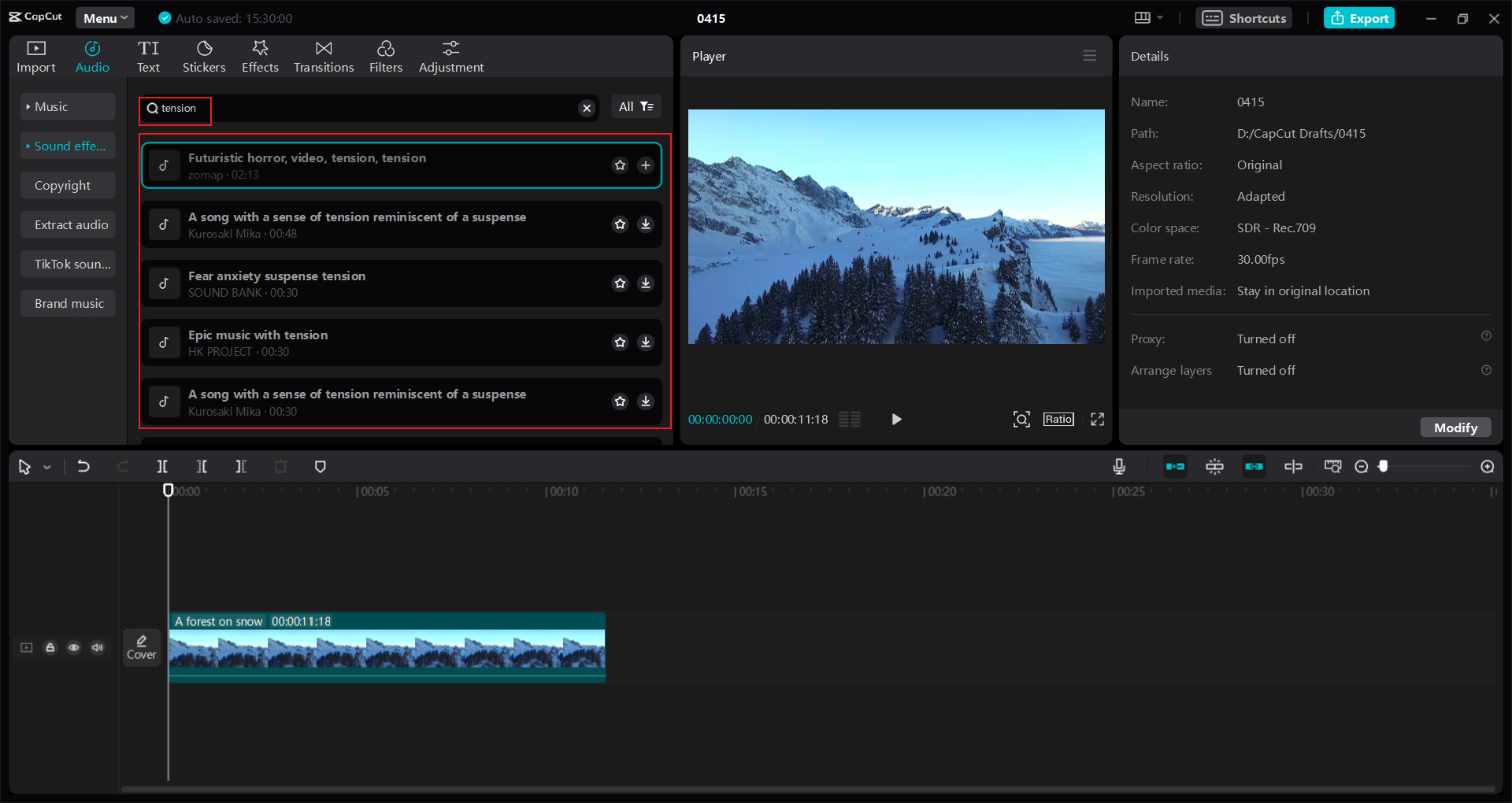
Task: Open the Copyright section
Action: pyautogui.click(x=68, y=185)
